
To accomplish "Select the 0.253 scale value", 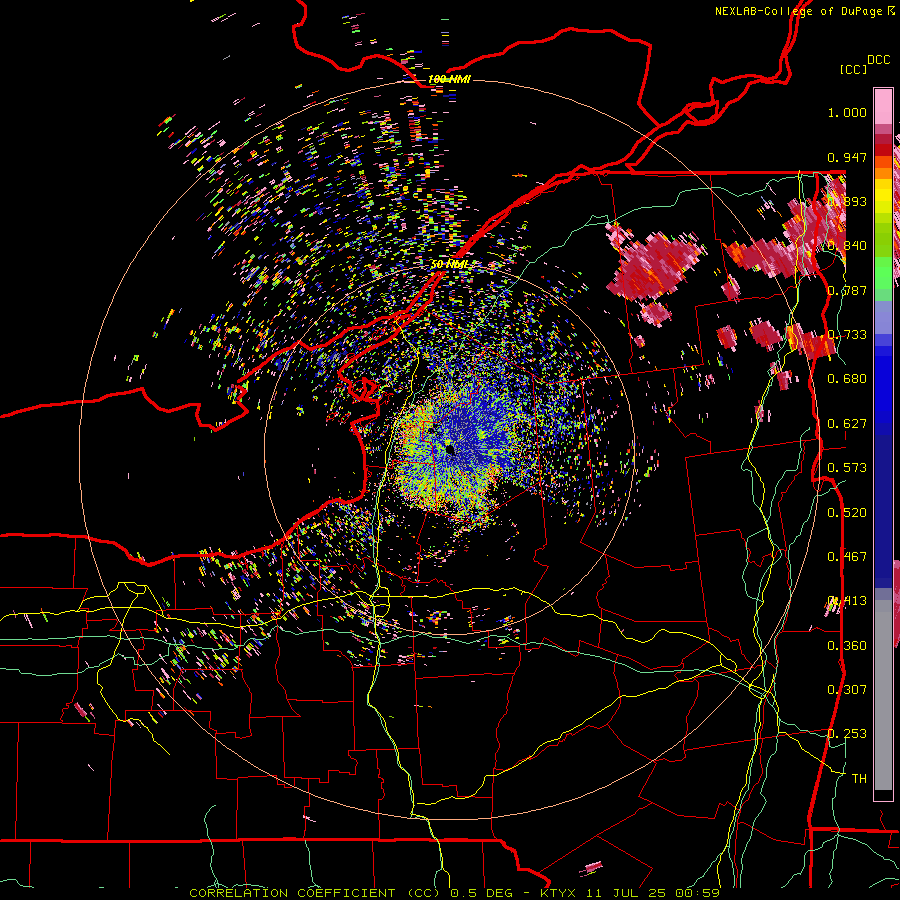I will click(x=847, y=734).
